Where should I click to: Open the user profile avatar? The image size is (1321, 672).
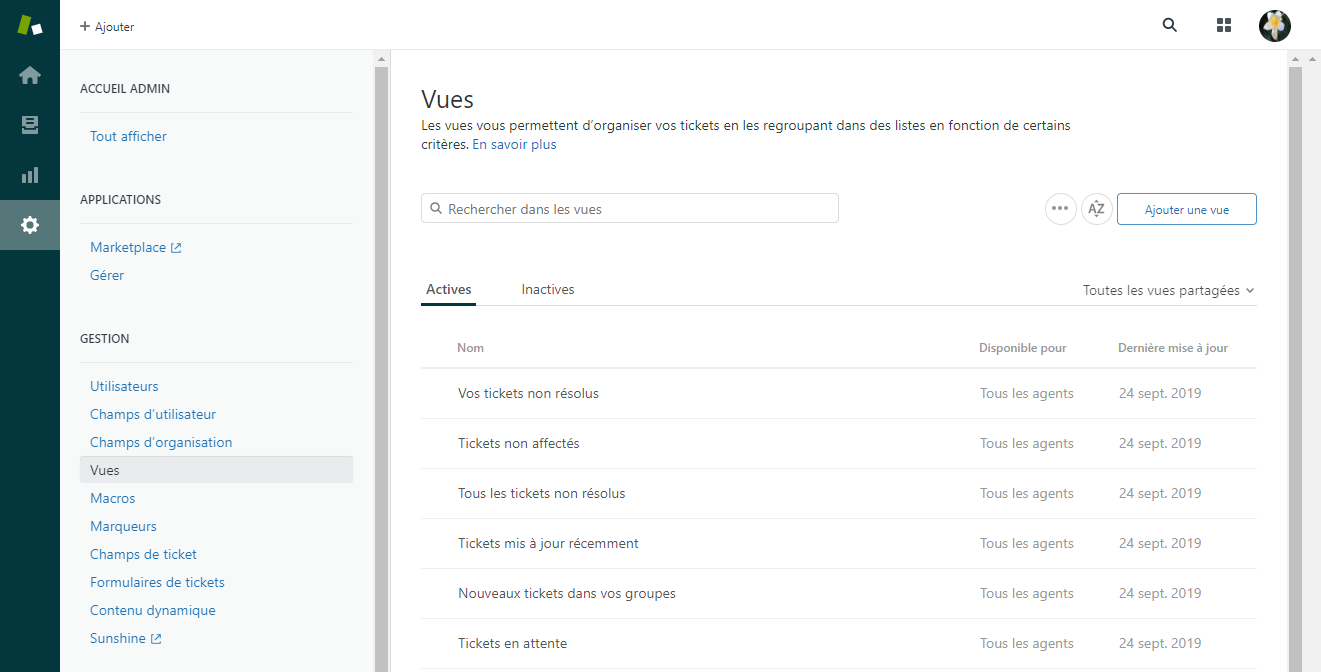click(1274, 26)
